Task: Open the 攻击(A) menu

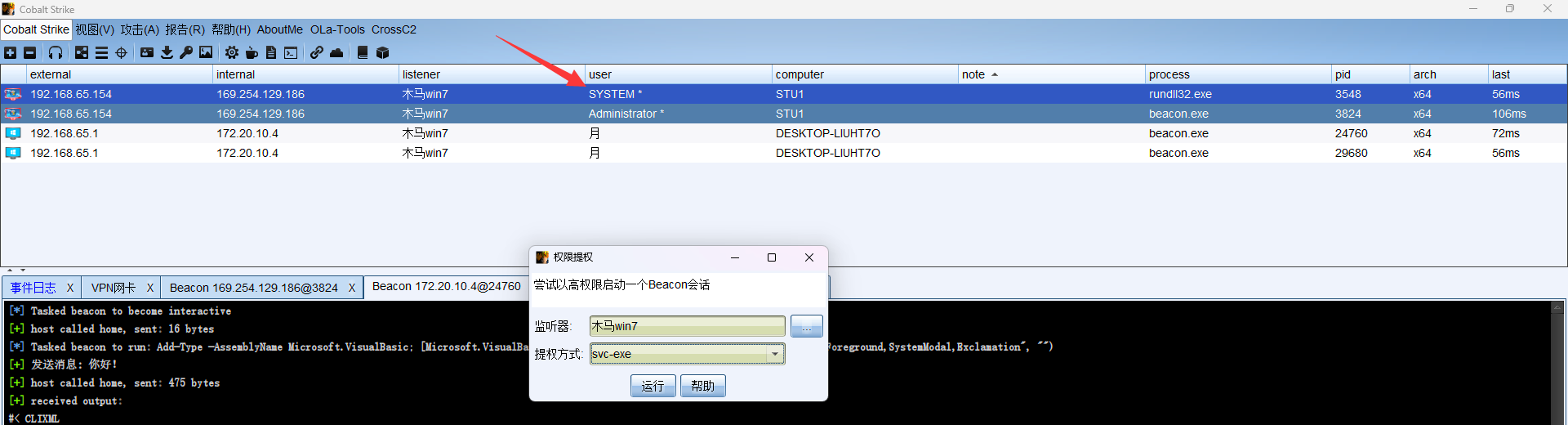Action: point(140,29)
